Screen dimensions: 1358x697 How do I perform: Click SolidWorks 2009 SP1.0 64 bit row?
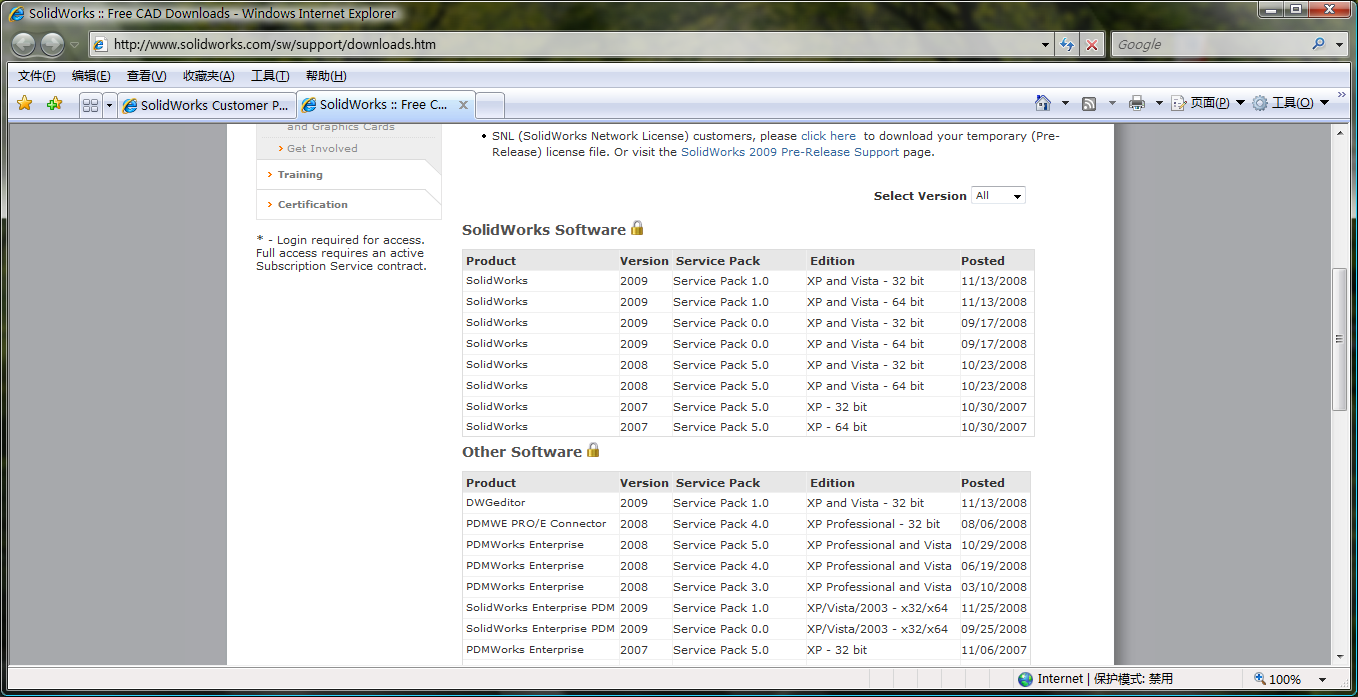coord(748,302)
